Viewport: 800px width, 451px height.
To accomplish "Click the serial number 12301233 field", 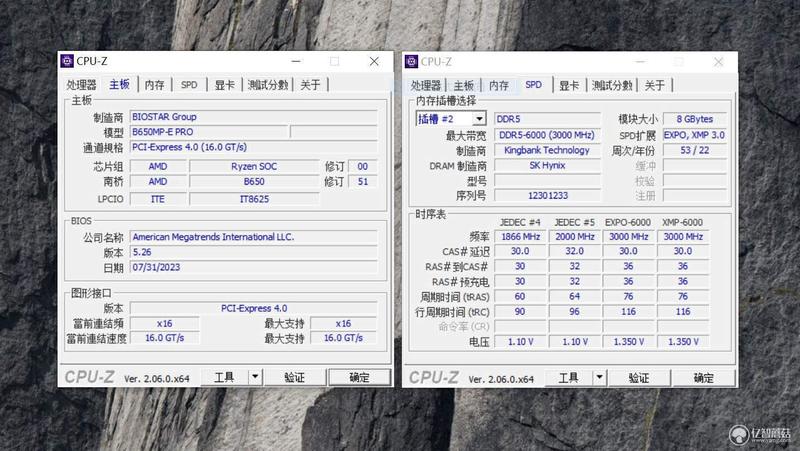I will pos(547,195).
